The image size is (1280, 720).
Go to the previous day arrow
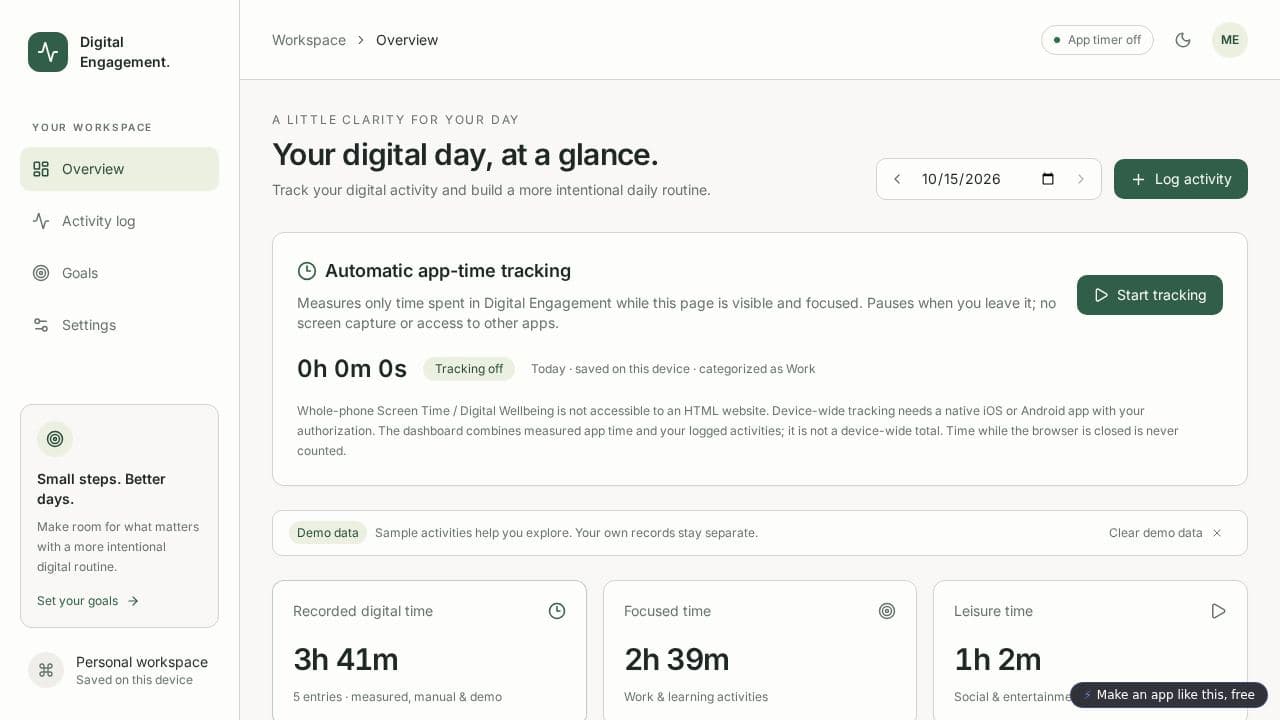897,179
